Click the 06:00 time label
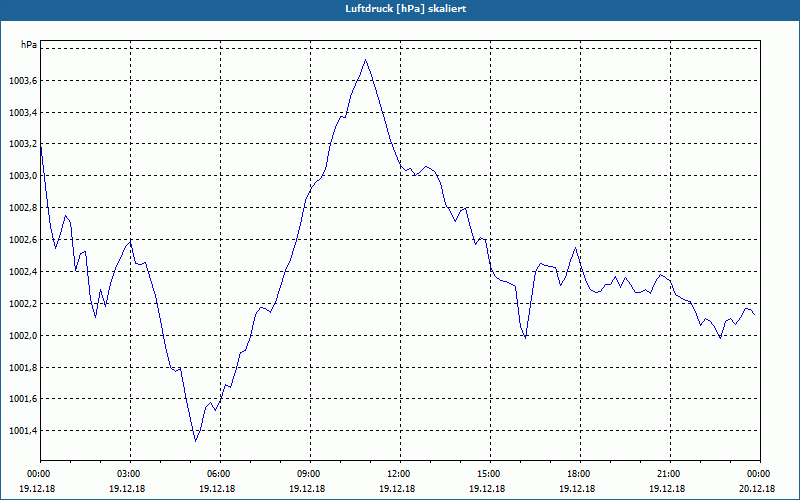Viewport: 800px width, 500px height. point(220,474)
